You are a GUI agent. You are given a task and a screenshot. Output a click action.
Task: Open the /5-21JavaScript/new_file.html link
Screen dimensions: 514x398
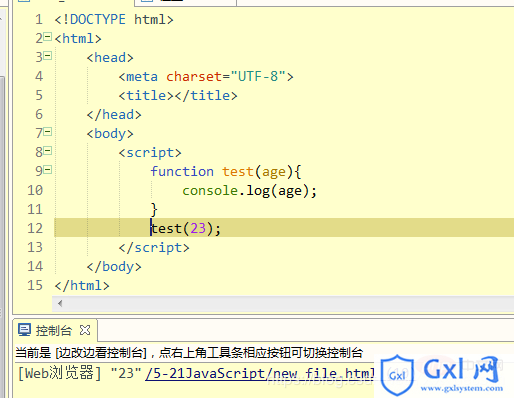[x=260, y=373]
